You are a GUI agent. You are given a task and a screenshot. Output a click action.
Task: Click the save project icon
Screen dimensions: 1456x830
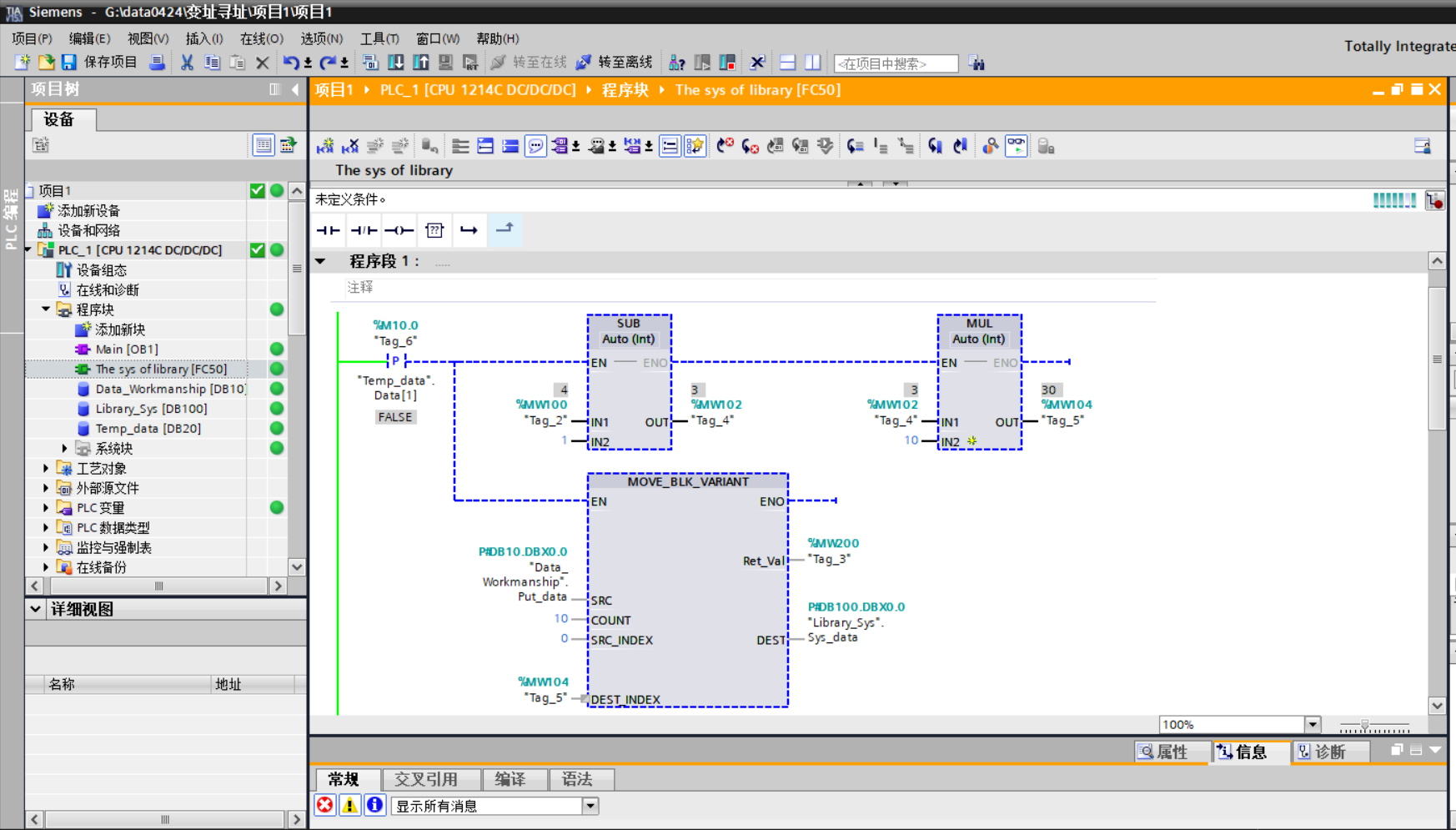coord(69,63)
